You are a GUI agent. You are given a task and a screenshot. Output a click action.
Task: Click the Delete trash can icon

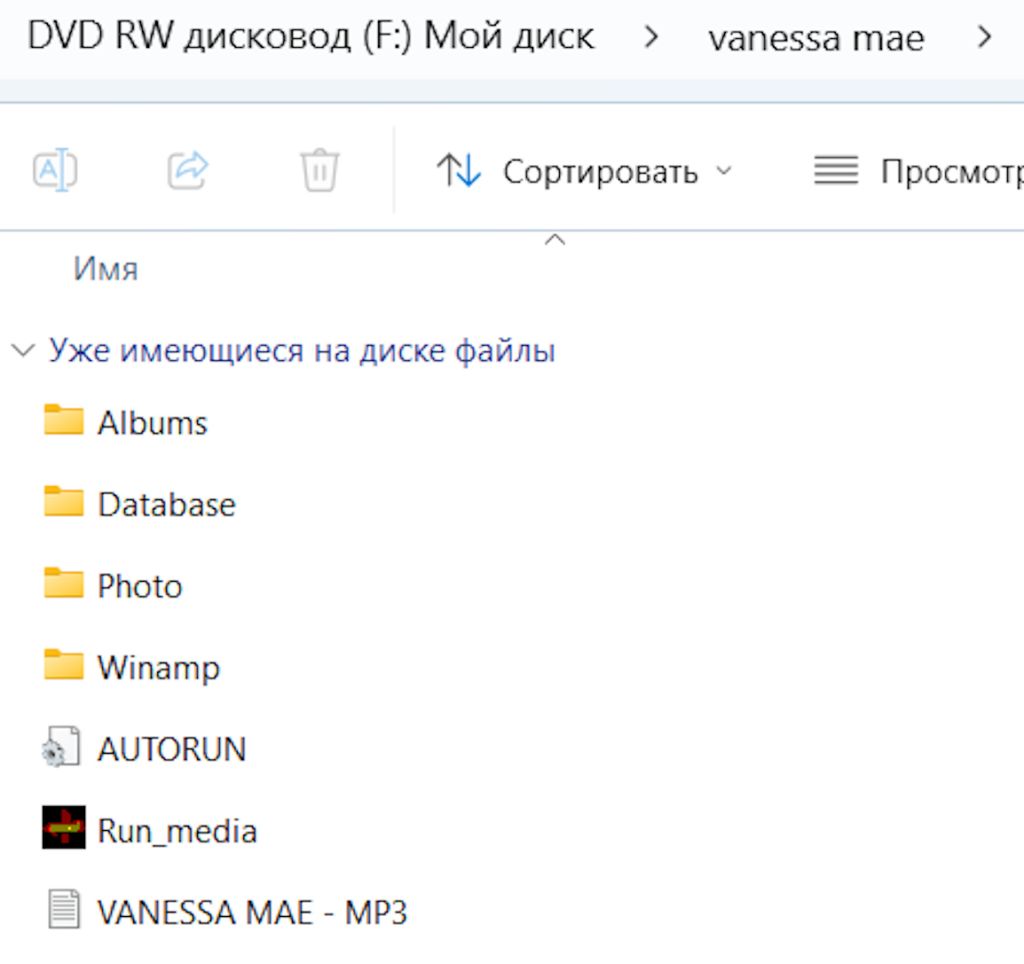pyautogui.click(x=319, y=170)
